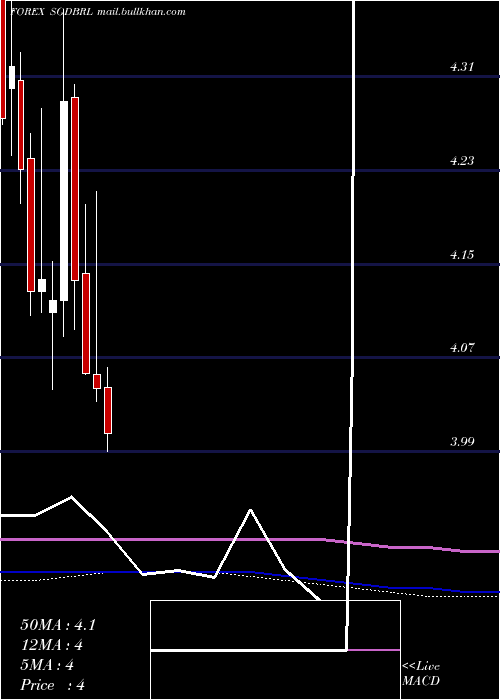
Task: Click the '<<Live MACD' label
Action: click(421, 674)
